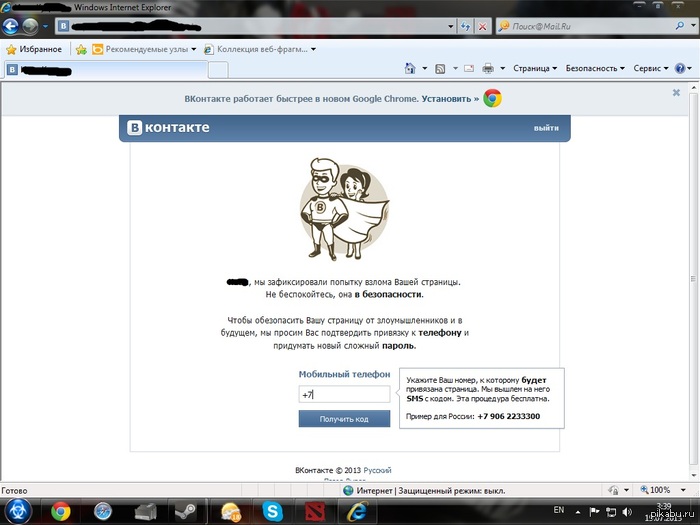
Task: Expand the address bar history dropdown
Action: 450,26
